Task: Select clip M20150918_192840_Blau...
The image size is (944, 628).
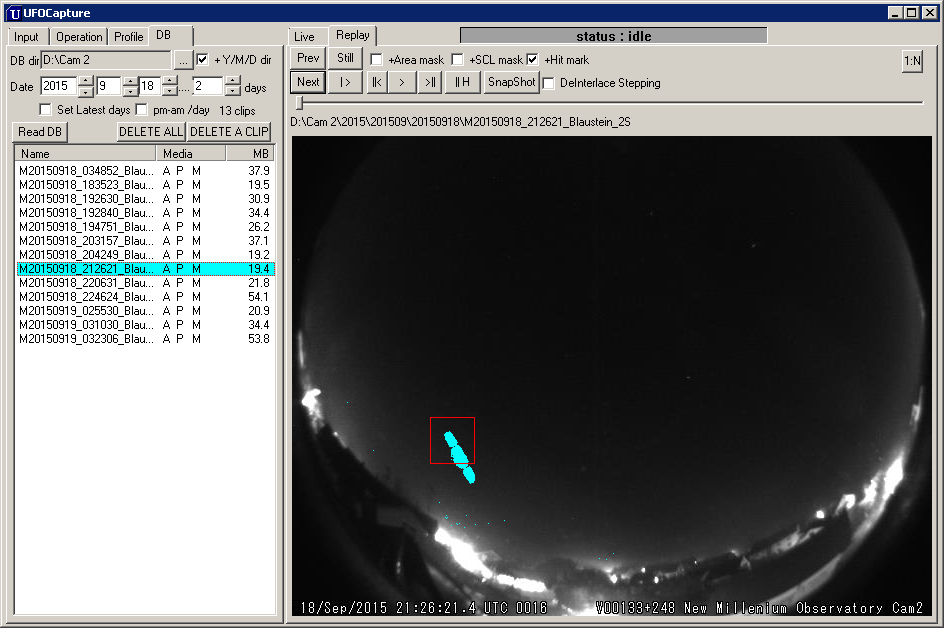Action: coord(145,213)
